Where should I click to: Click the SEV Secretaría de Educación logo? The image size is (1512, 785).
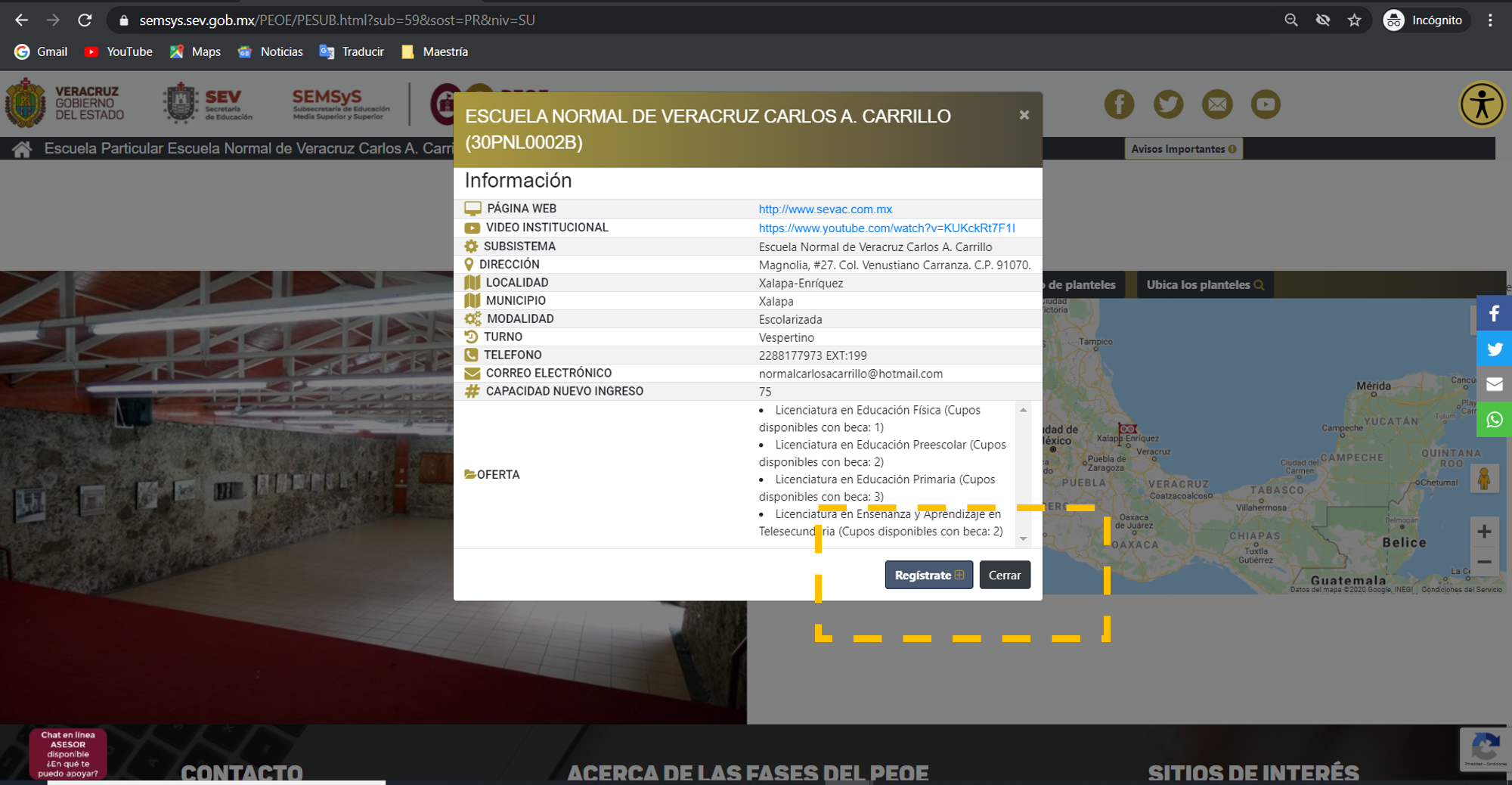tap(209, 104)
